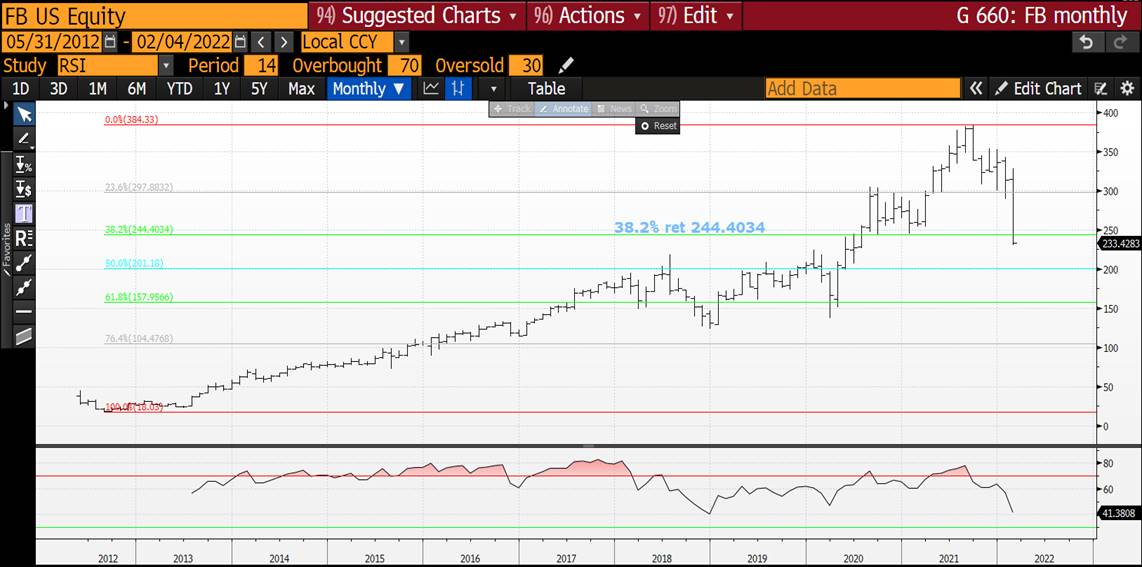Step date range backward
Image resolution: width=1142 pixels, height=567 pixels.
262,41
